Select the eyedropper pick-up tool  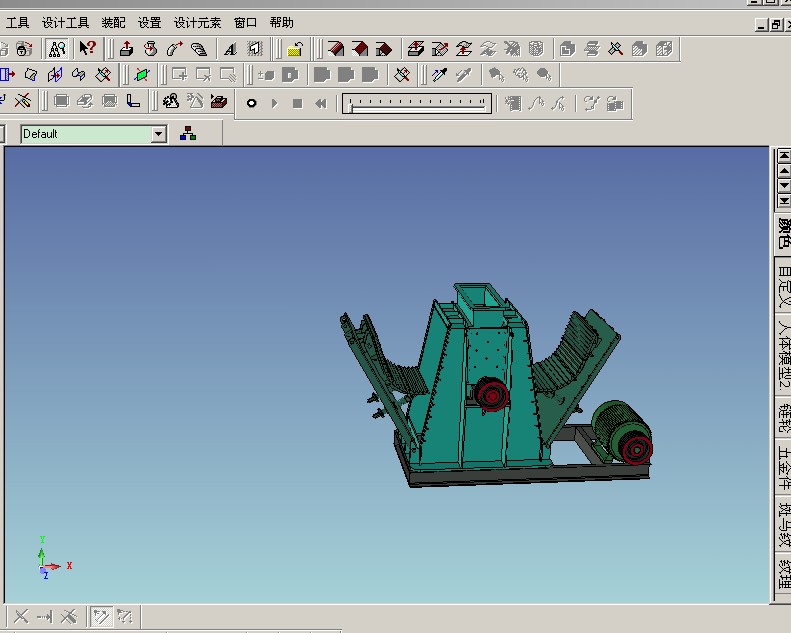point(439,75)
